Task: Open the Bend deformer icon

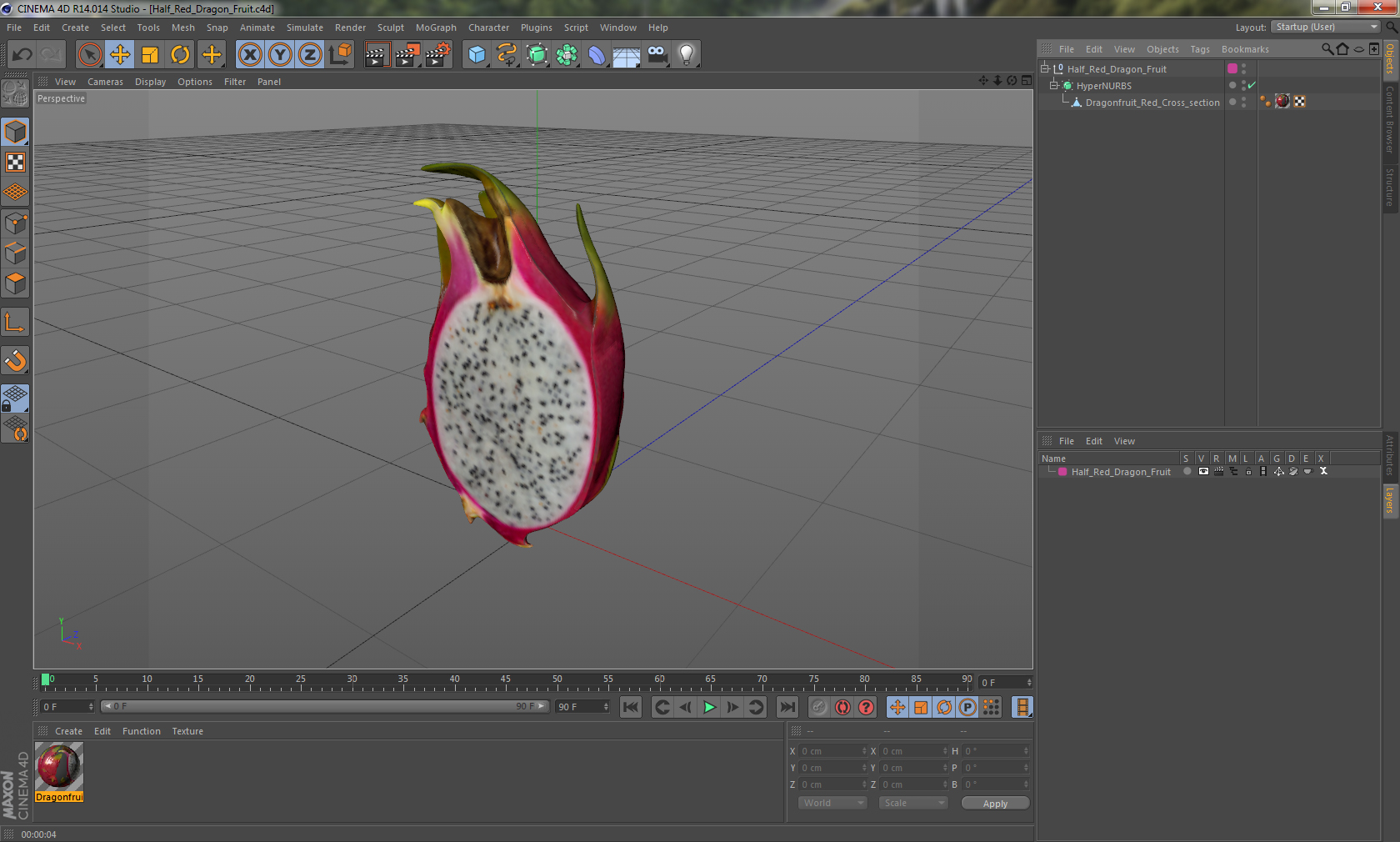Action: click(x=597, y=55)
